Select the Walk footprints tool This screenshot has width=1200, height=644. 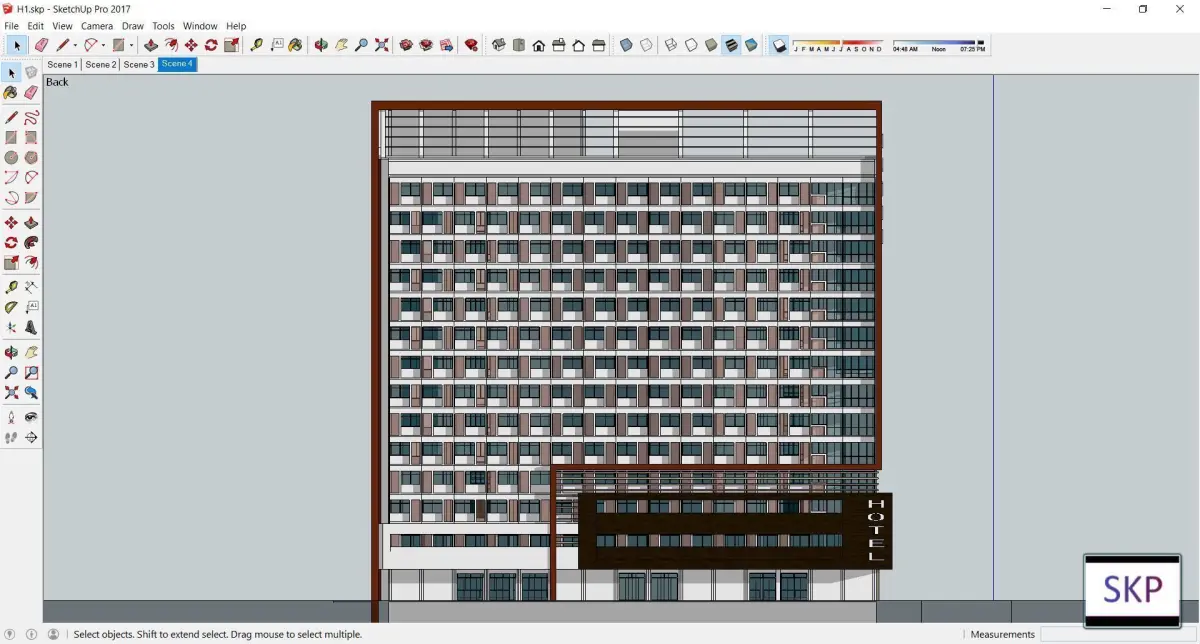pyautogui.click(x=11, y=437)
